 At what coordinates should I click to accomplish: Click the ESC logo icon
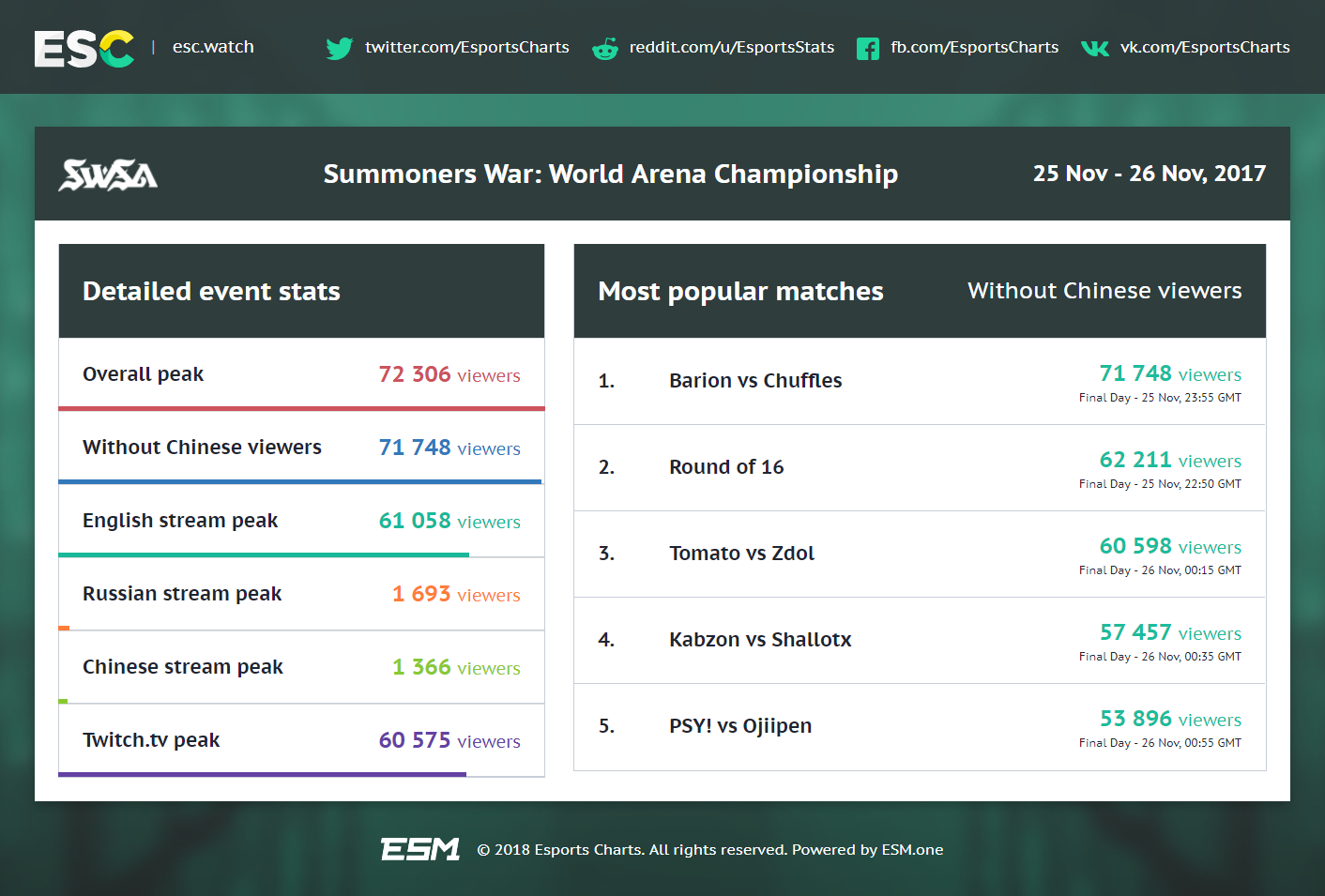(84, 49)
